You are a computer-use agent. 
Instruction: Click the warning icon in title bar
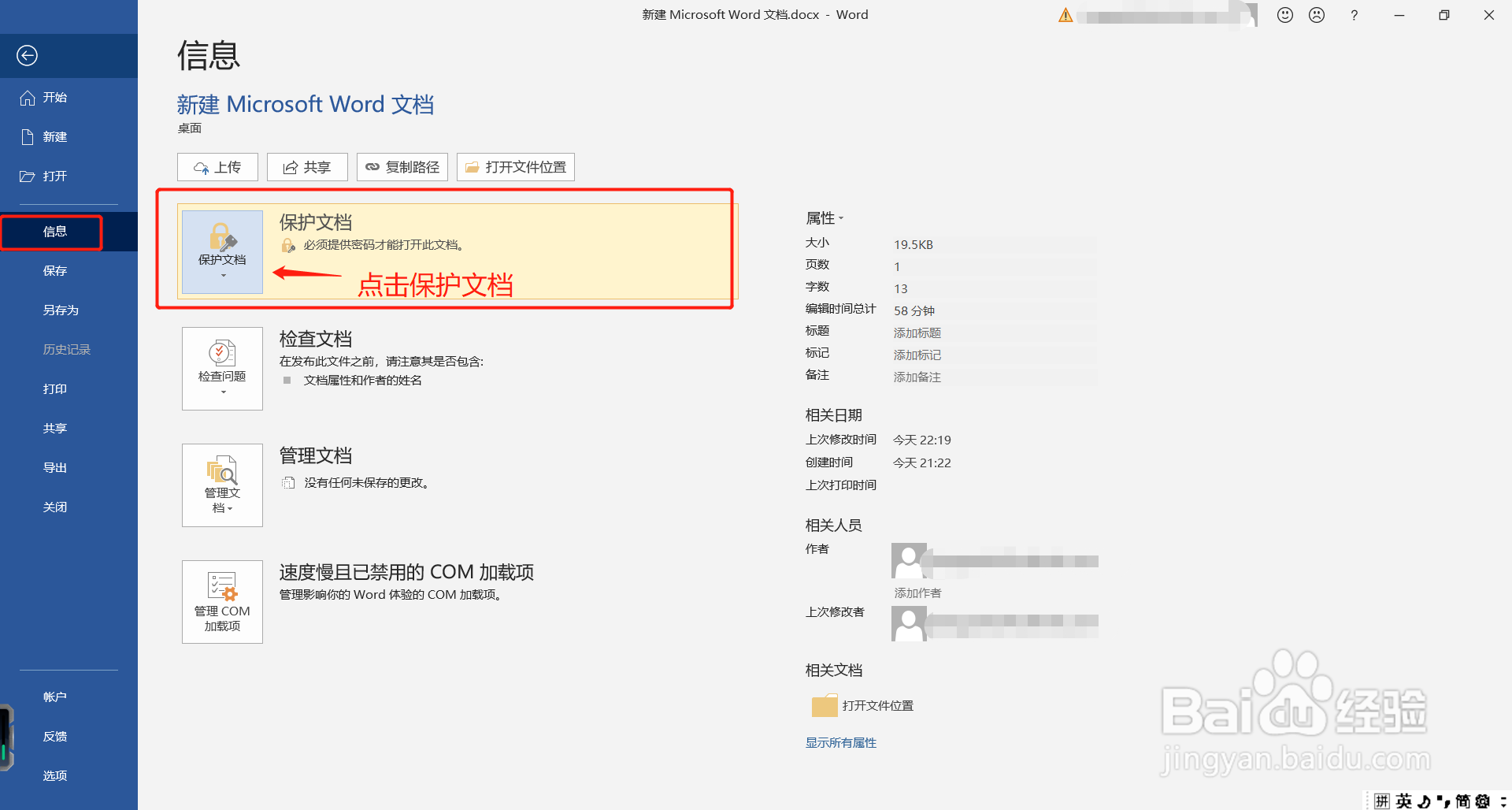point(1065,15)
